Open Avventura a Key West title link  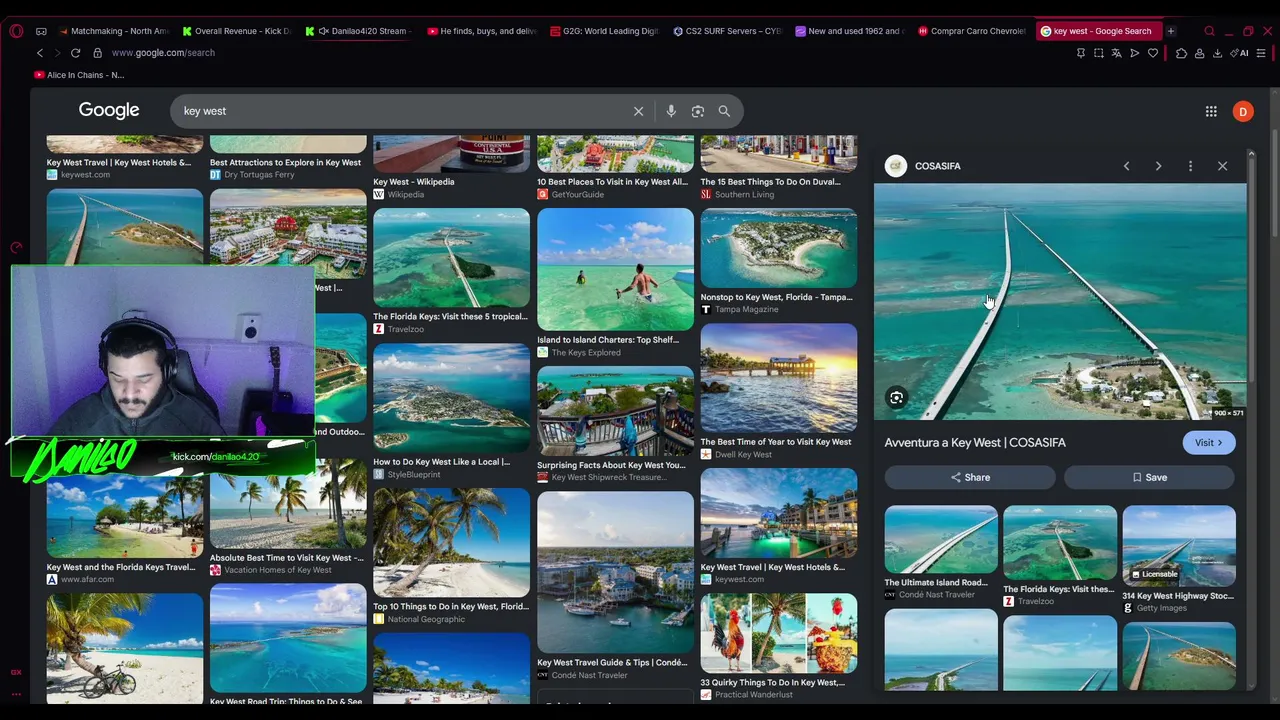(x=975, y=443)
